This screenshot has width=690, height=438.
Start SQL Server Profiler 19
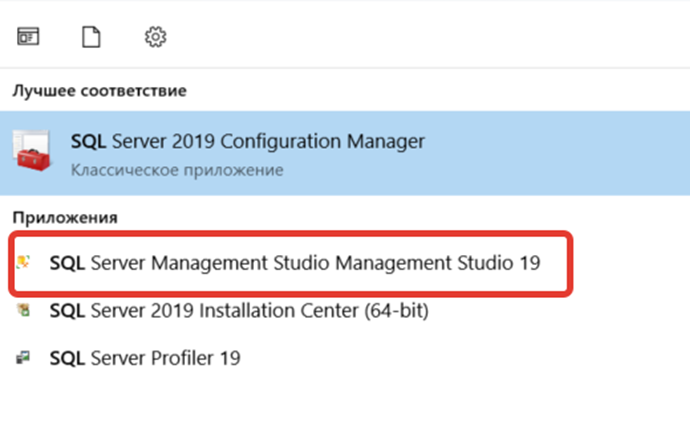point(144,357)
